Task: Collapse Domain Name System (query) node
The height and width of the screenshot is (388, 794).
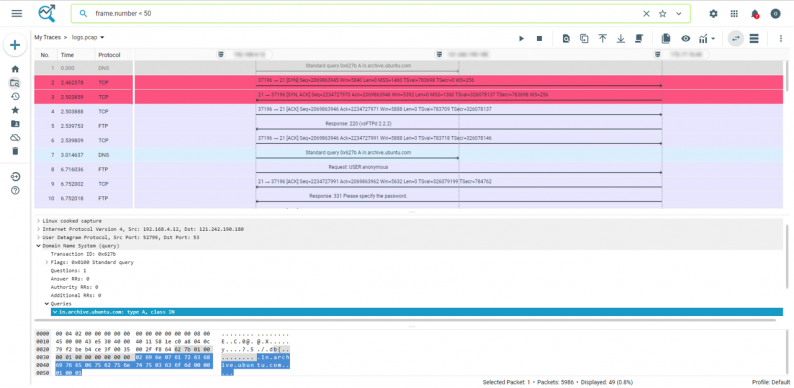Action: coord(38,246)
